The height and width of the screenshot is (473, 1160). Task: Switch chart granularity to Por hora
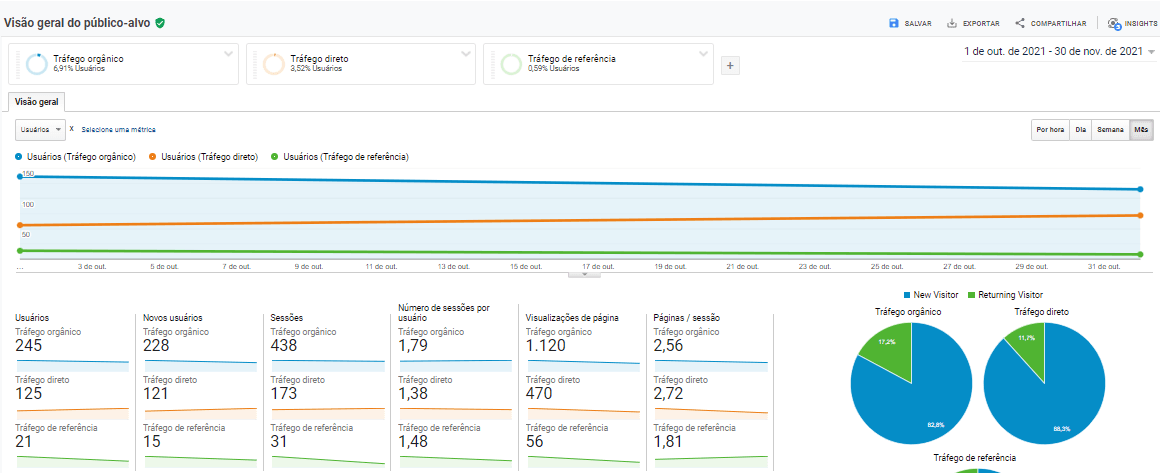[x=1050, y=130]
